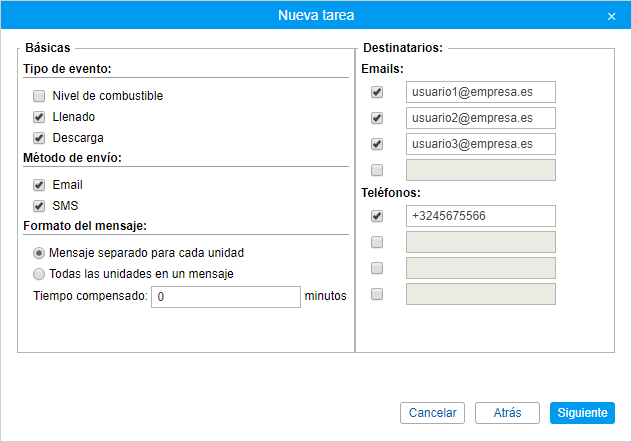This screenshot has height=442, width=632.
Task: Click the Tiempo compensado minutes field
Action: click(226, 297)
